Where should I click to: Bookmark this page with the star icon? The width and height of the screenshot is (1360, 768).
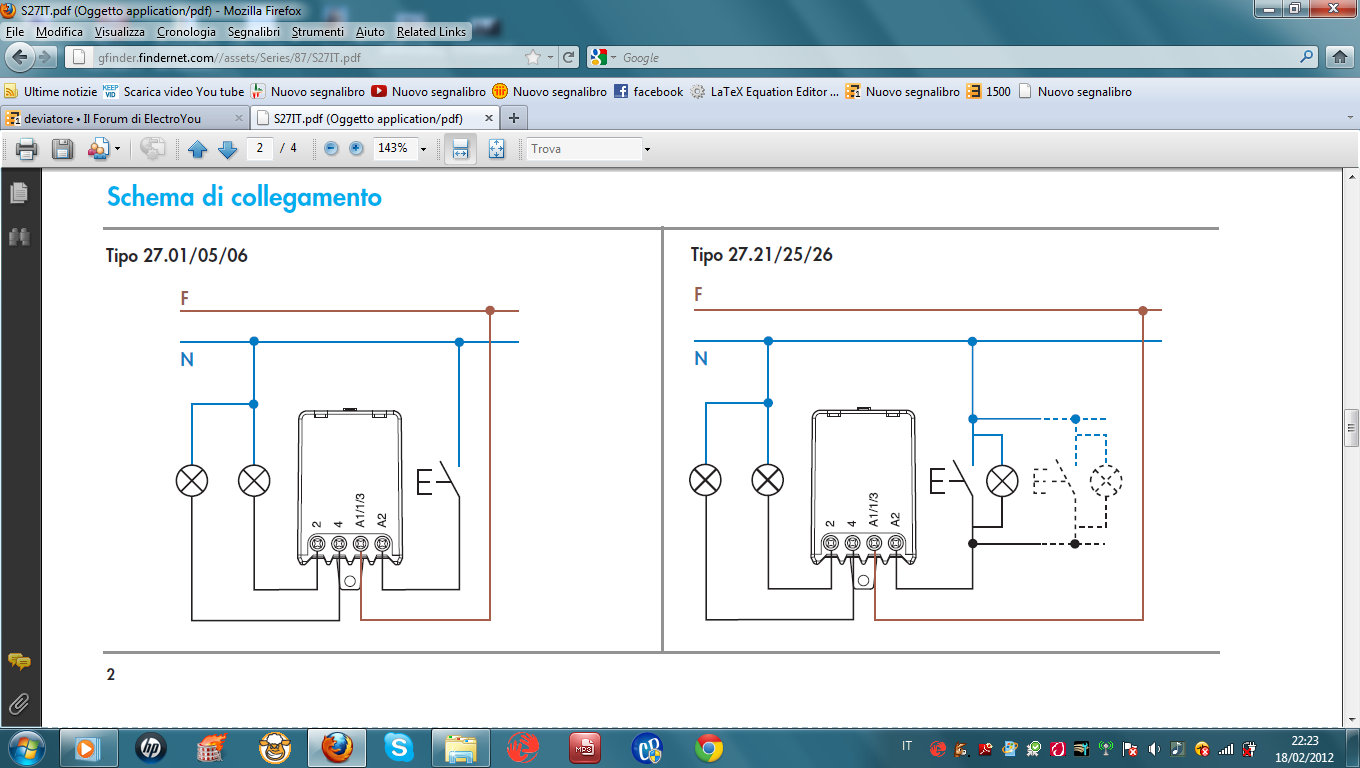click(x=533, y=58)
